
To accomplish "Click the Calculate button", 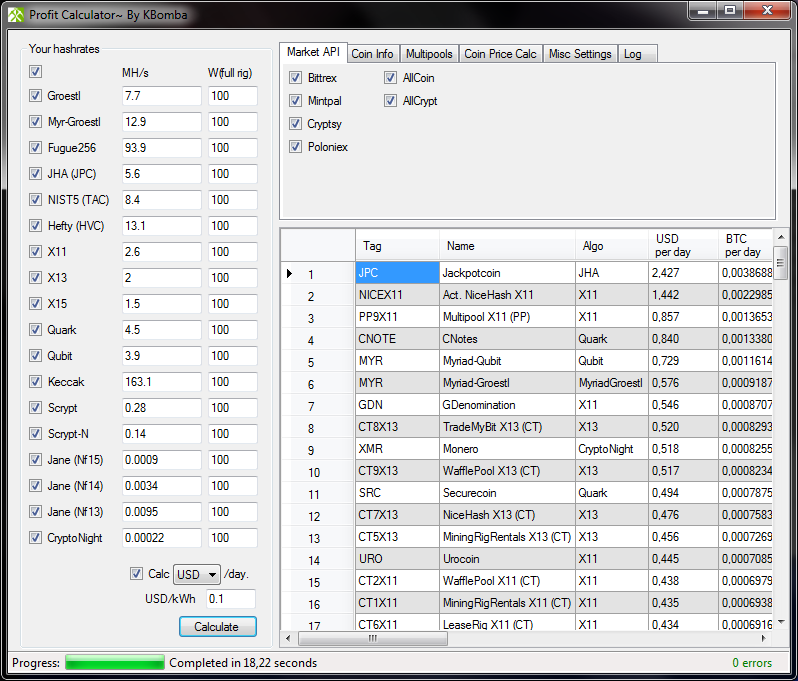I will [x=218, y=627].
